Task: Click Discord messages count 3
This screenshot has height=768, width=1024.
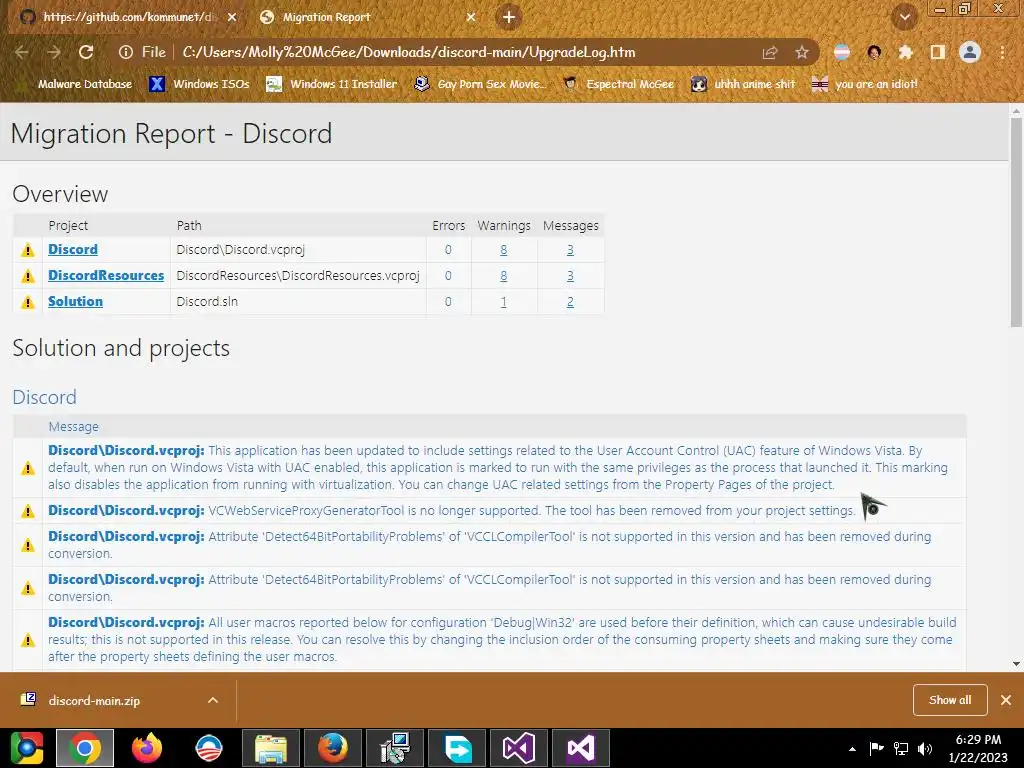Action: [570, 249]
